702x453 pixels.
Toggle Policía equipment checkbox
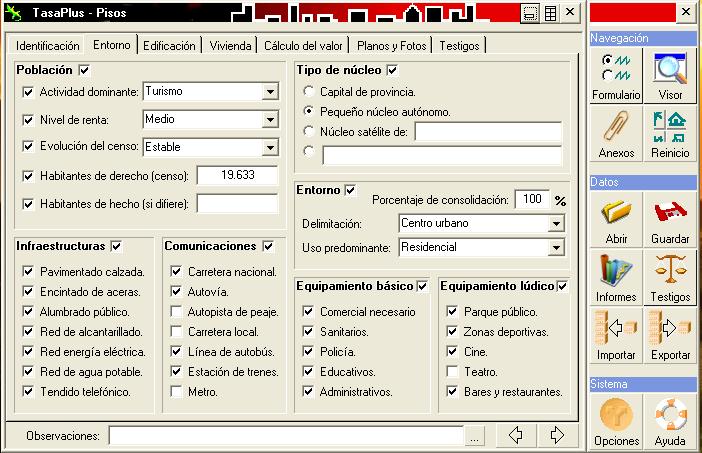tap(308, 351)
